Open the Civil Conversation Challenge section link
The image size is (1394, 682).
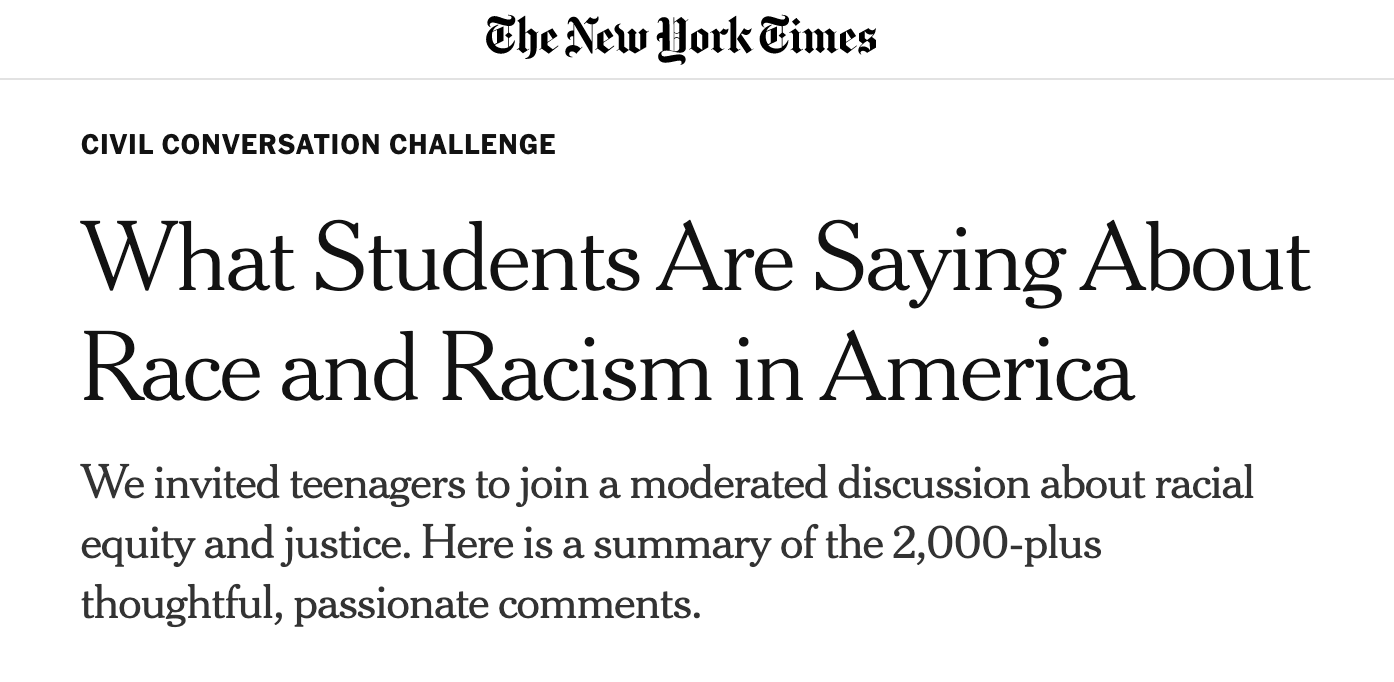coord(318,145)
